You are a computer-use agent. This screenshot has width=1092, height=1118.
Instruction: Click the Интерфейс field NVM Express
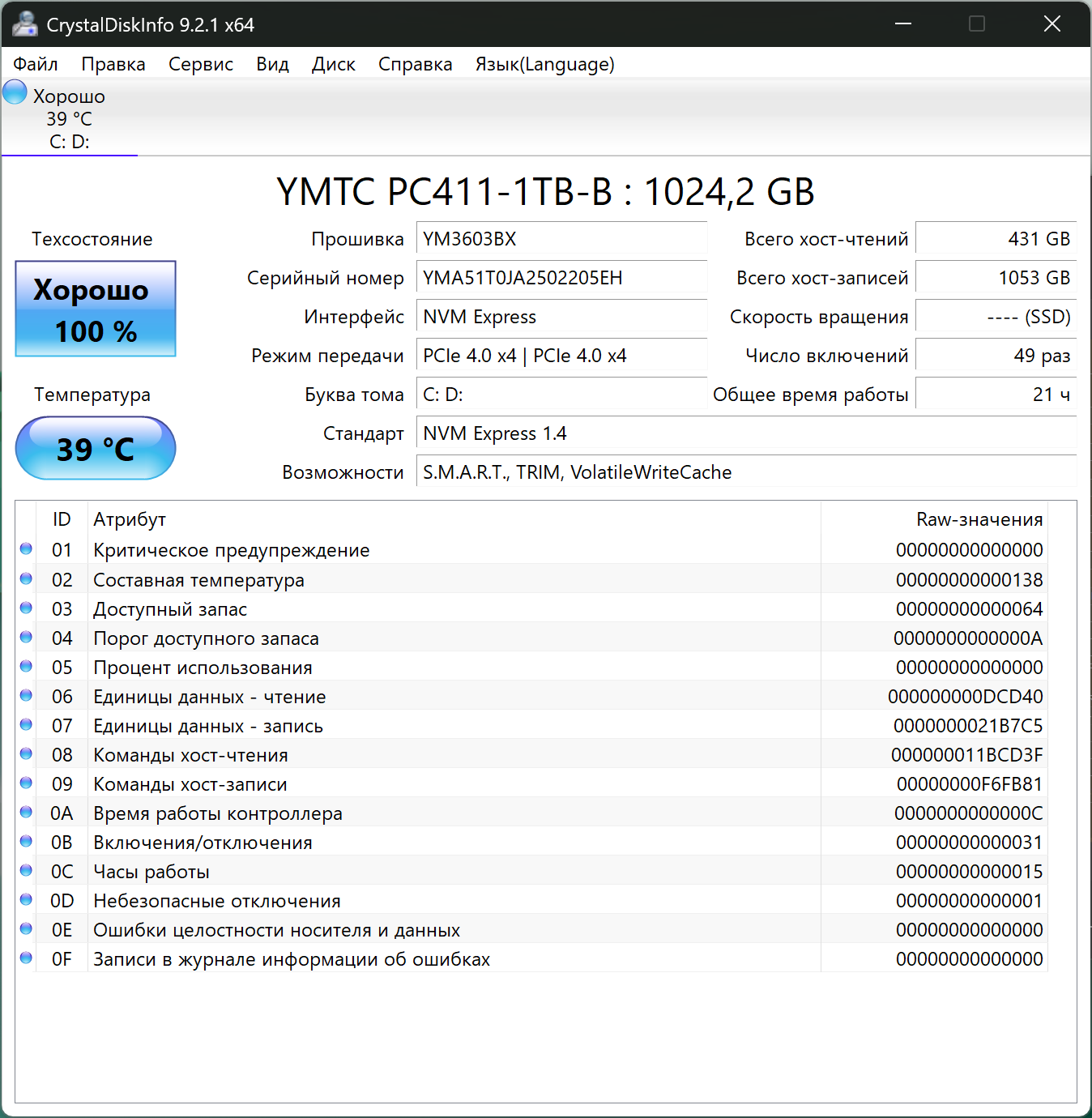(x=561, y=317)
